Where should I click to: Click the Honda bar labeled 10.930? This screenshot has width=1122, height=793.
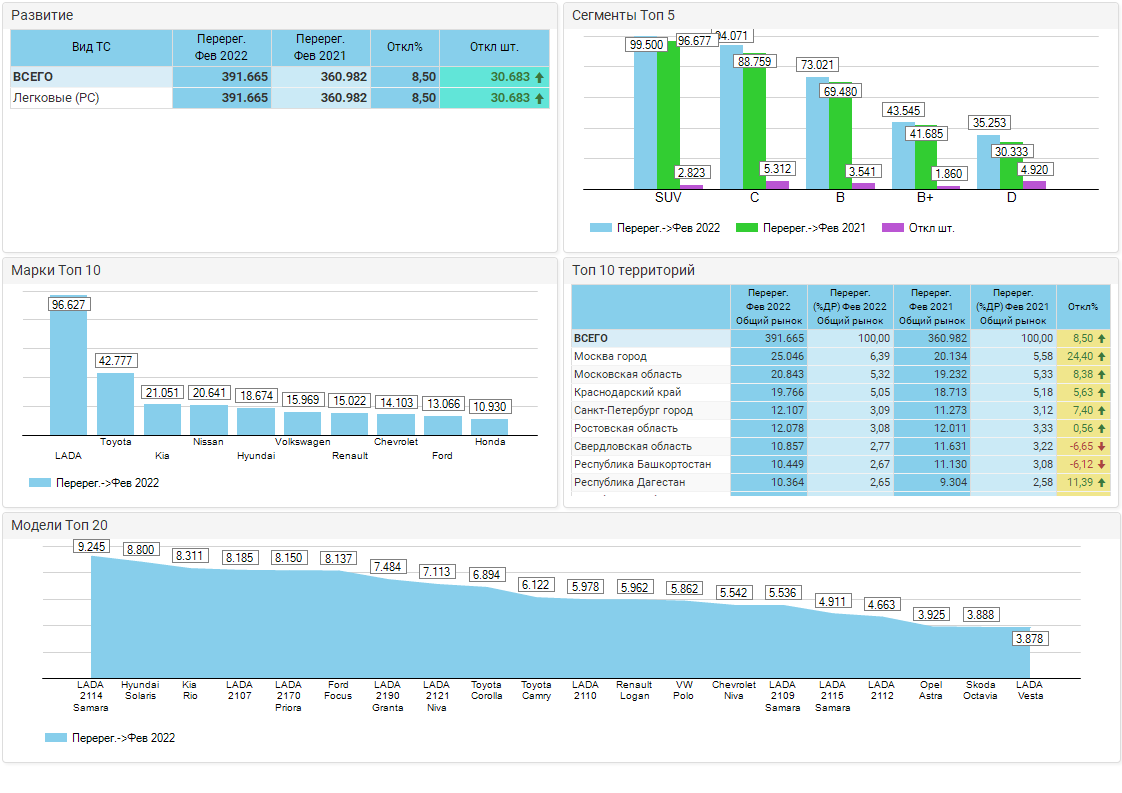click(x=489, y=427)
